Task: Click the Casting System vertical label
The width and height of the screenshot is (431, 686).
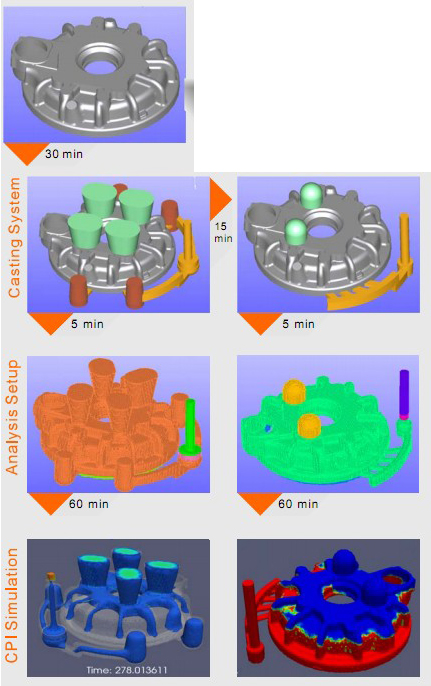Action: point(14,238)
